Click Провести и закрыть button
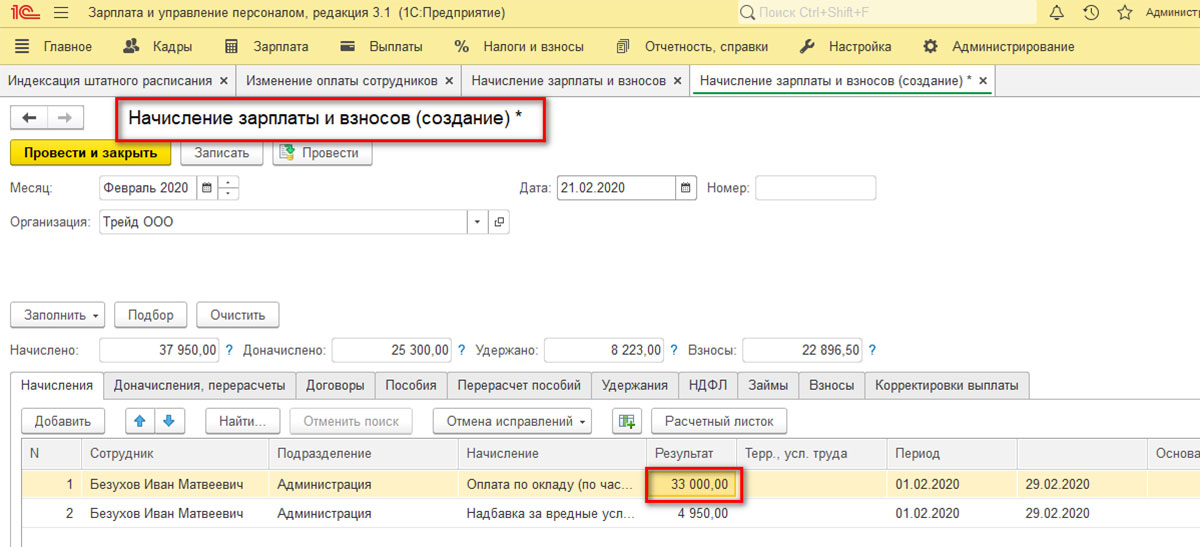1200x547 pixels. [90, 153]
